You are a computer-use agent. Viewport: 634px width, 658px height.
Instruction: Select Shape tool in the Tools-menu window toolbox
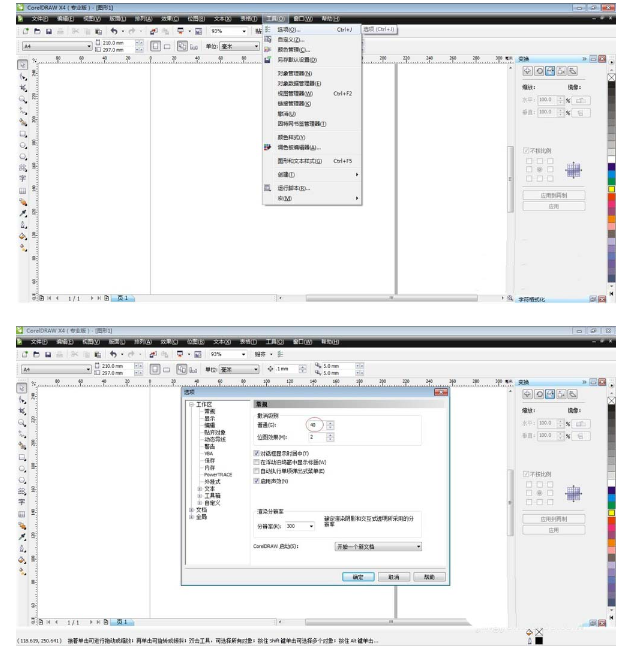click(23, 77)
